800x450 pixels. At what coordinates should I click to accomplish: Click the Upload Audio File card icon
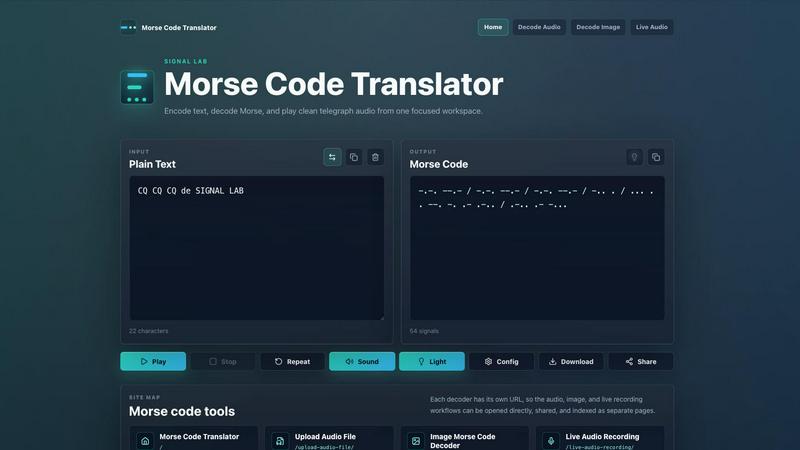tap(280, 441)
